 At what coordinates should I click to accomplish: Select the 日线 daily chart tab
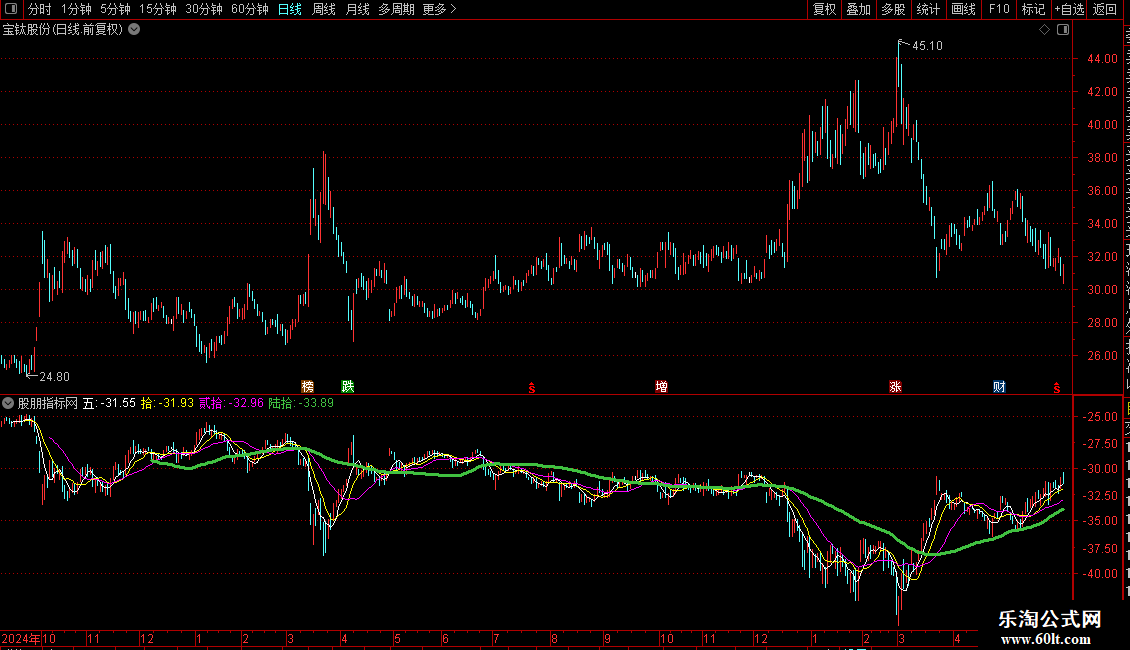(x=290, y=9)
